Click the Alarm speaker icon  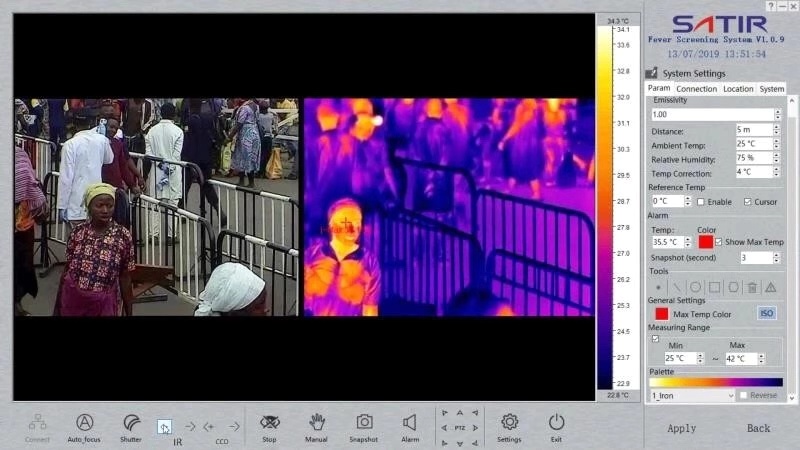click(x=410, y=423)
